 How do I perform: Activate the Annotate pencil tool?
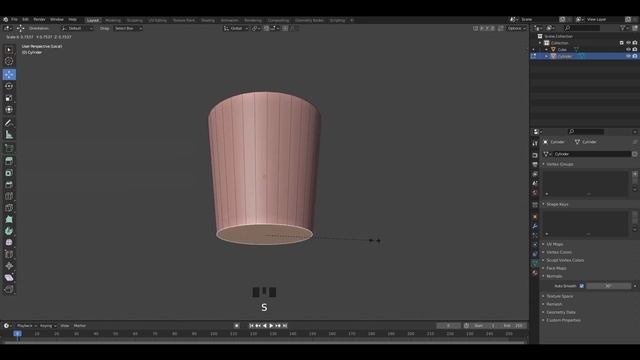pos(9,123)
